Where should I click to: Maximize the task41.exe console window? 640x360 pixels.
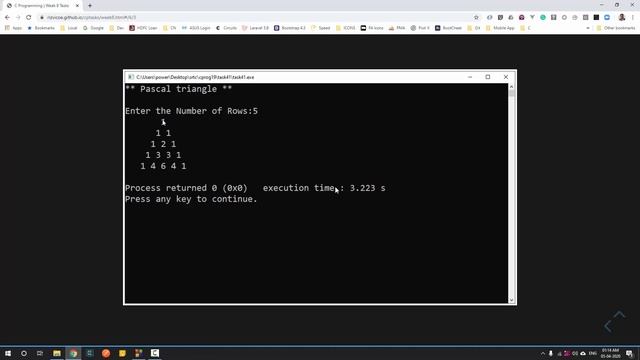coord(488,77)
